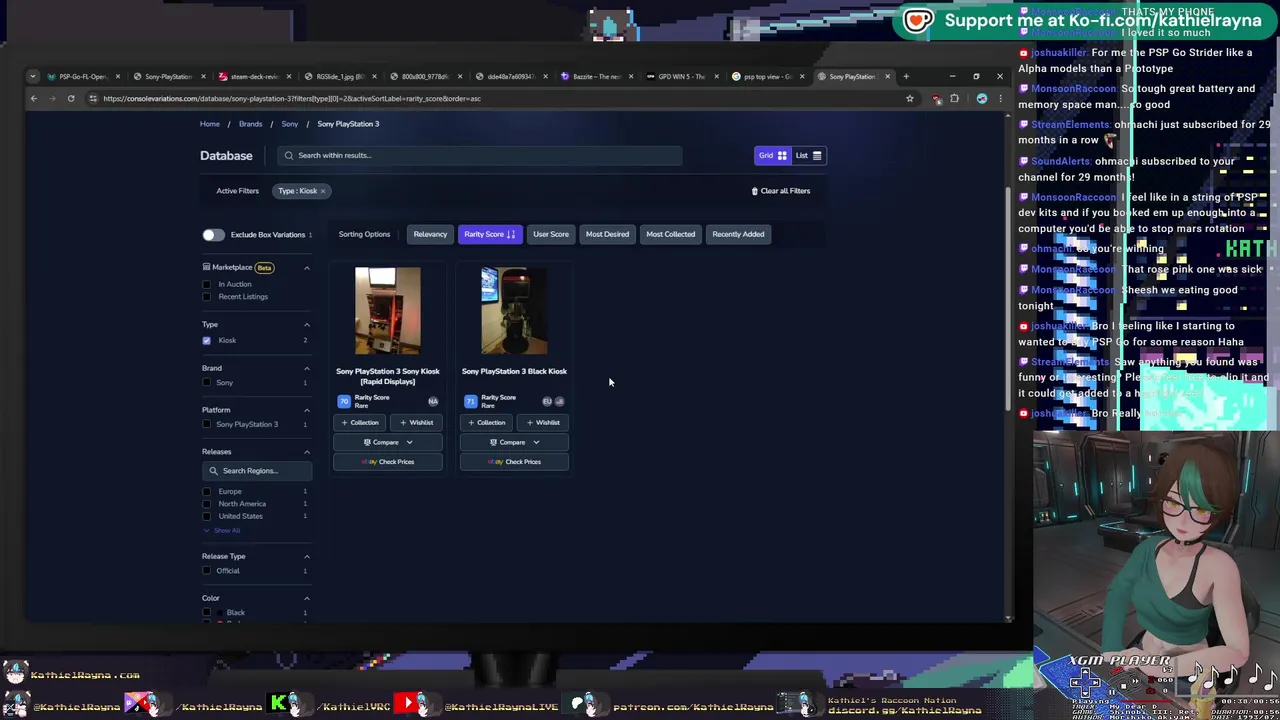Open the Chrome three-dot menu
This screenshot has width=1280, height=720.
pos(999,99)
